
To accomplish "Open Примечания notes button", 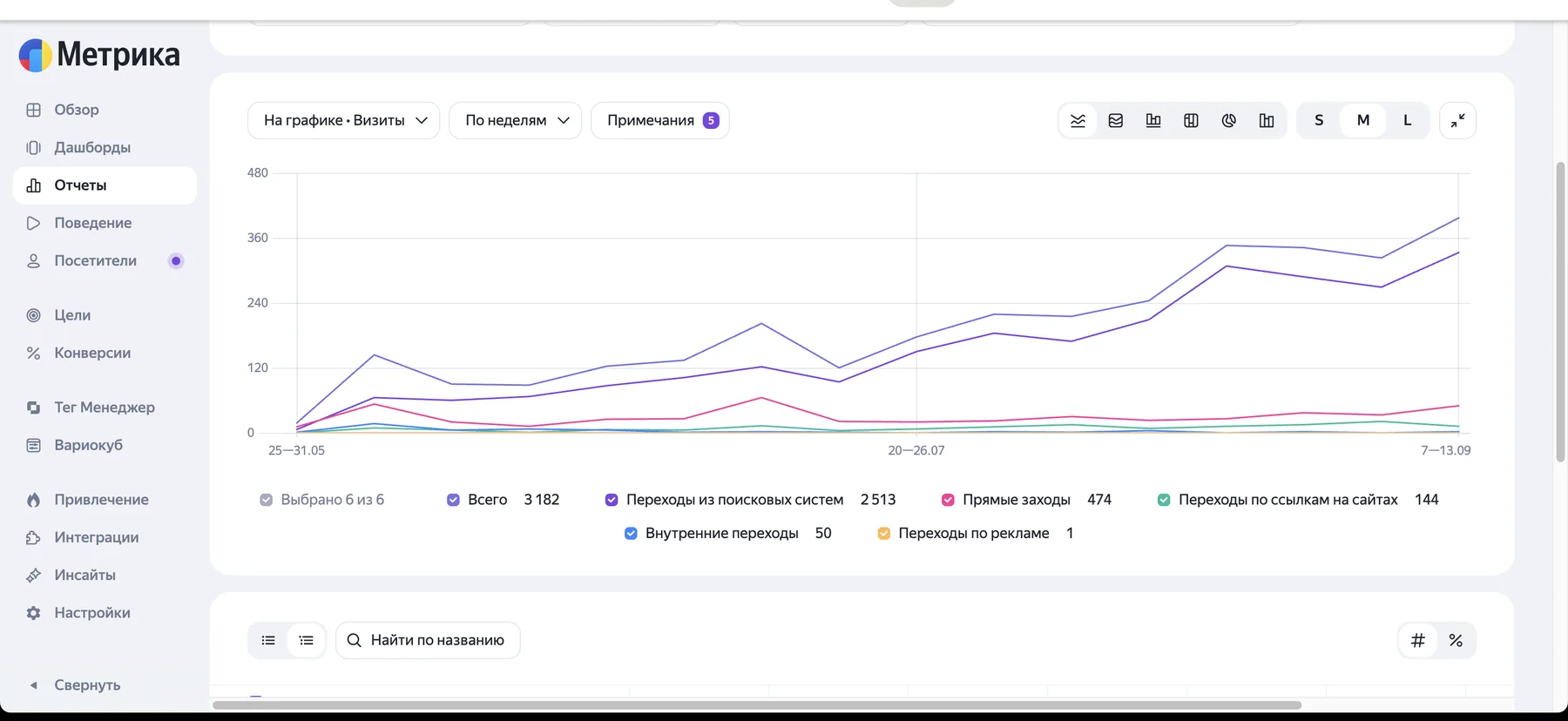I will (660, 120).
